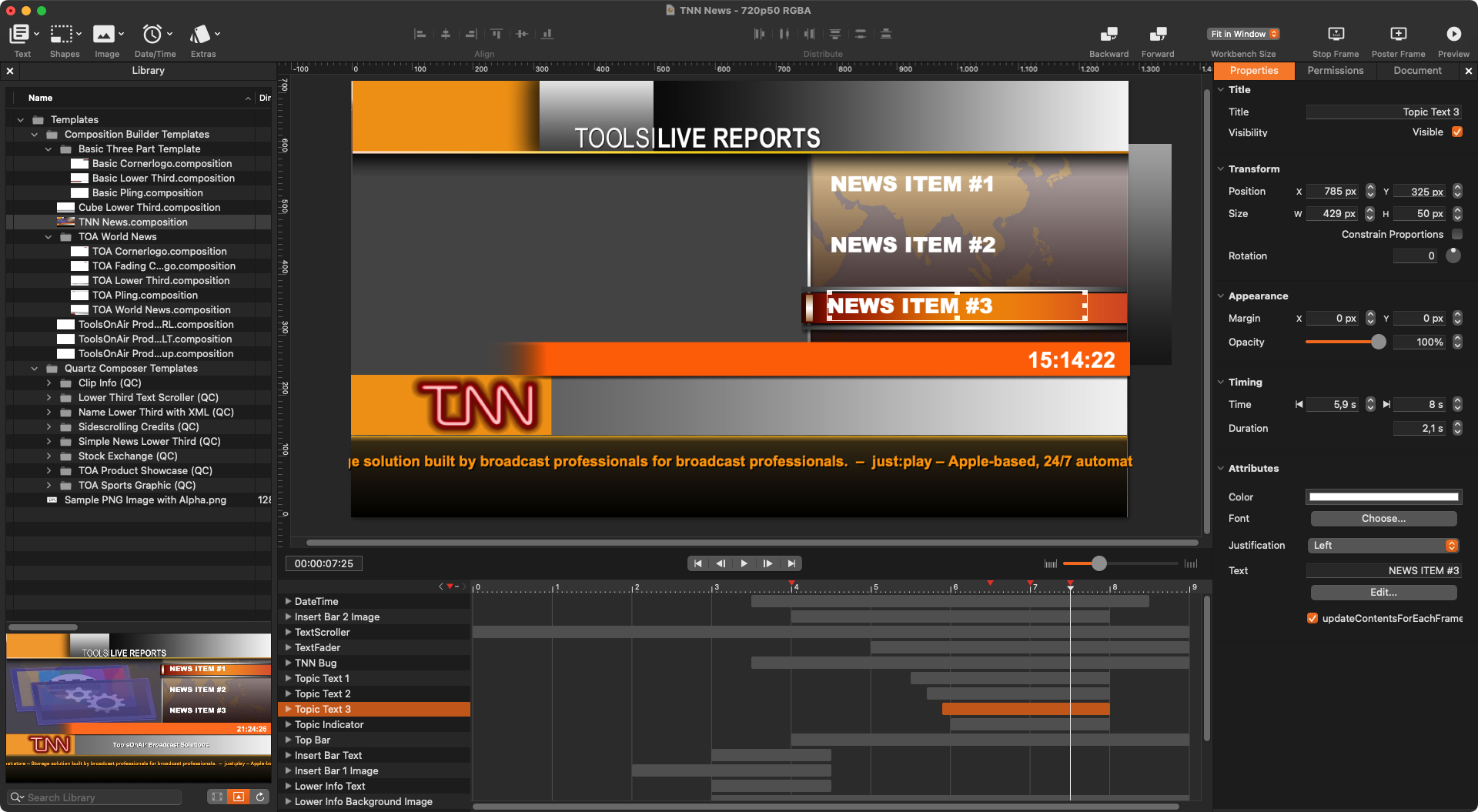Click the Rotation dial knob

point(1453,256)
